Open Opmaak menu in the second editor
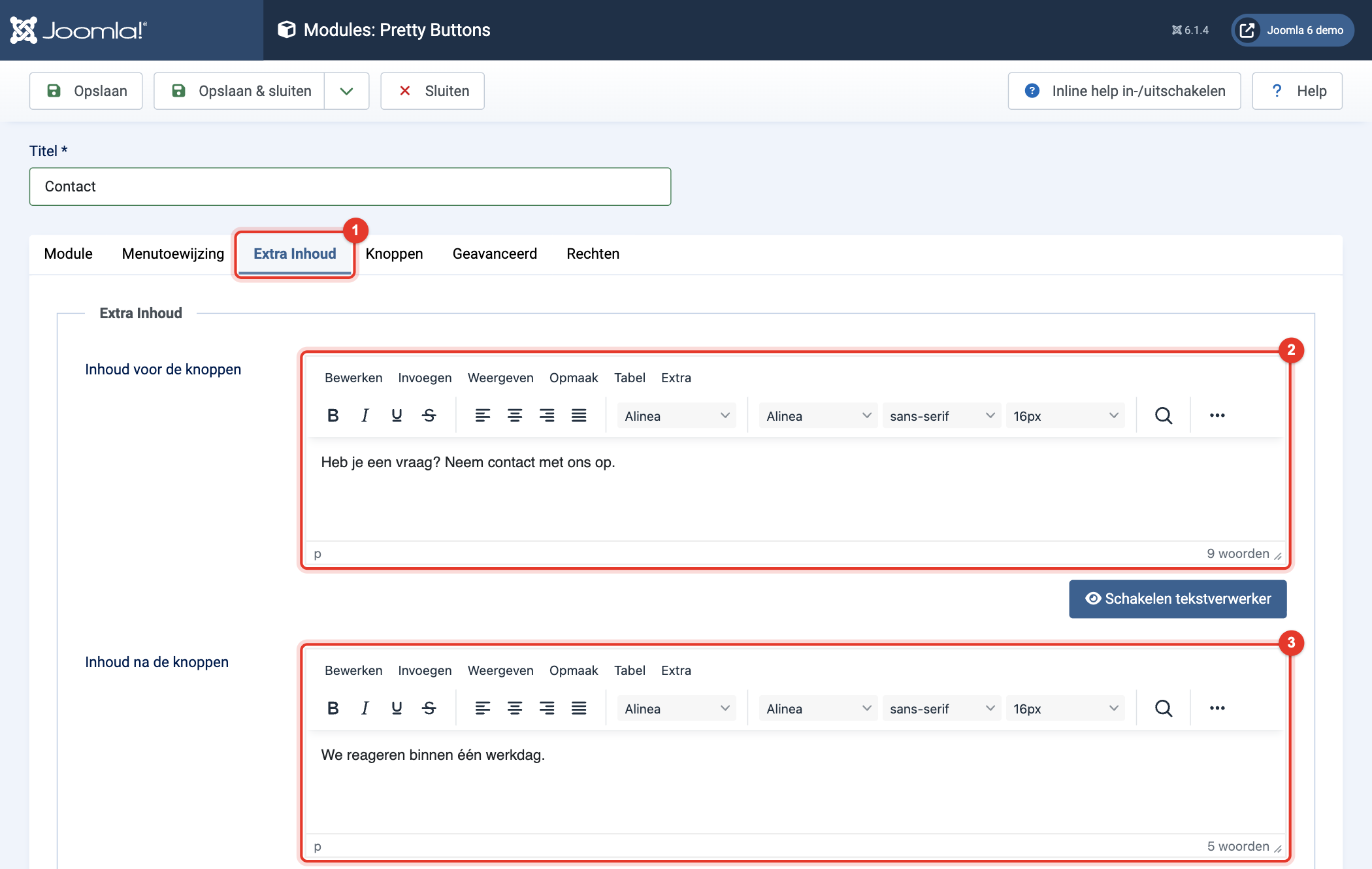Viewport: 1372px width, 869px height. 574,670
